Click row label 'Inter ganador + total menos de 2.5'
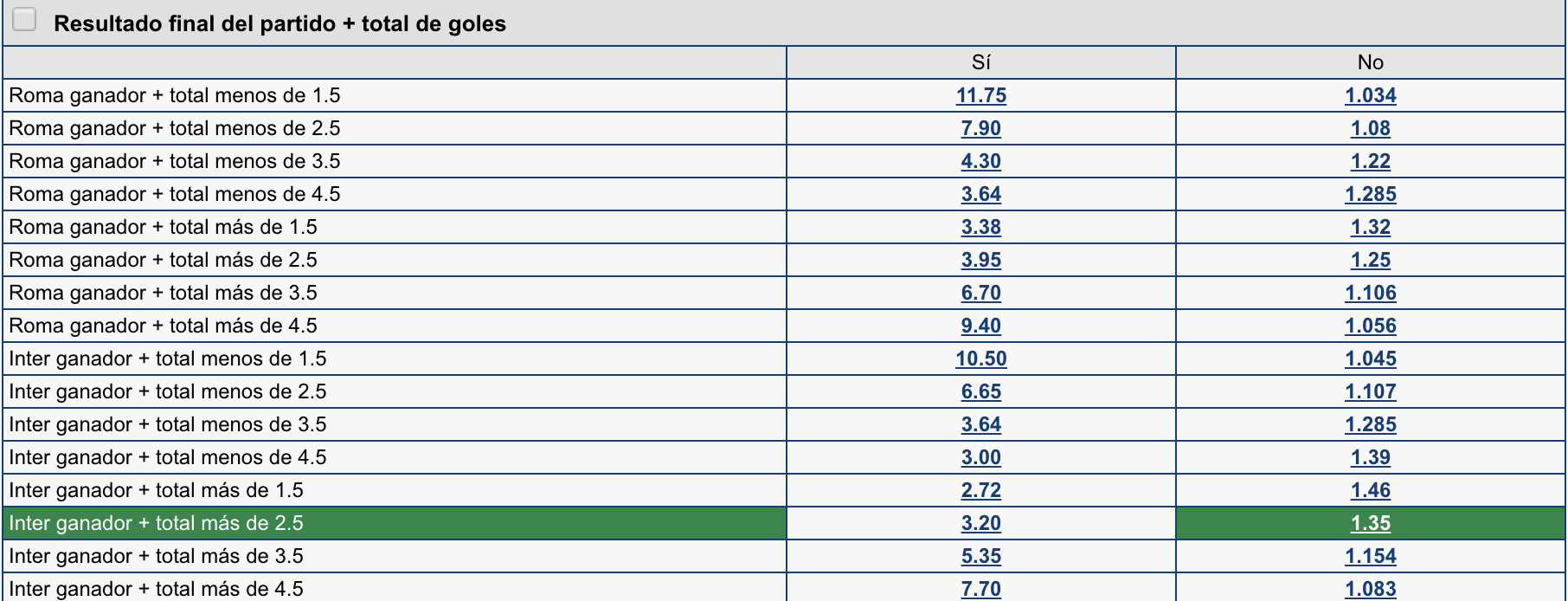The width and height of the screenshot is (1568, 601). 168,391
